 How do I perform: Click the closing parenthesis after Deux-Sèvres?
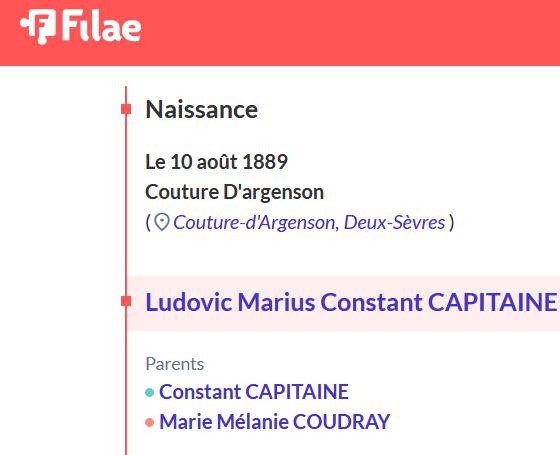tap(451, 222)
